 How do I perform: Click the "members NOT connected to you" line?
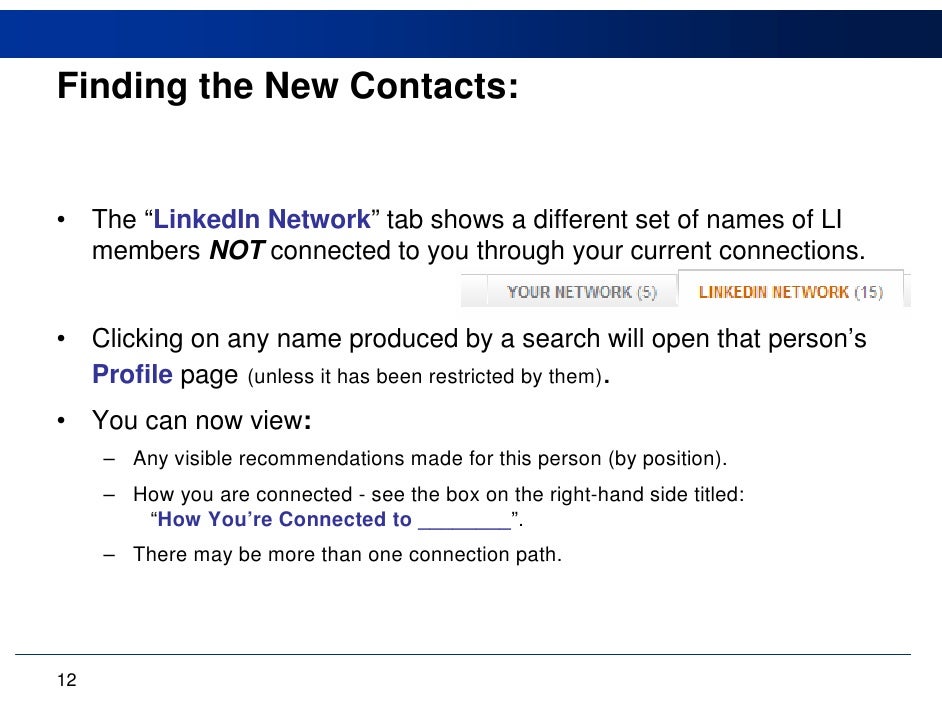pos(478,251)
